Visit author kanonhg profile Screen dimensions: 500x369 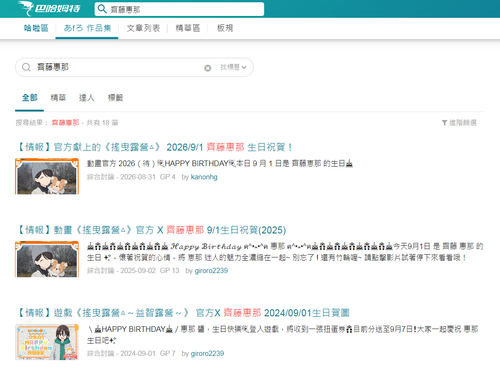point(204,177)
